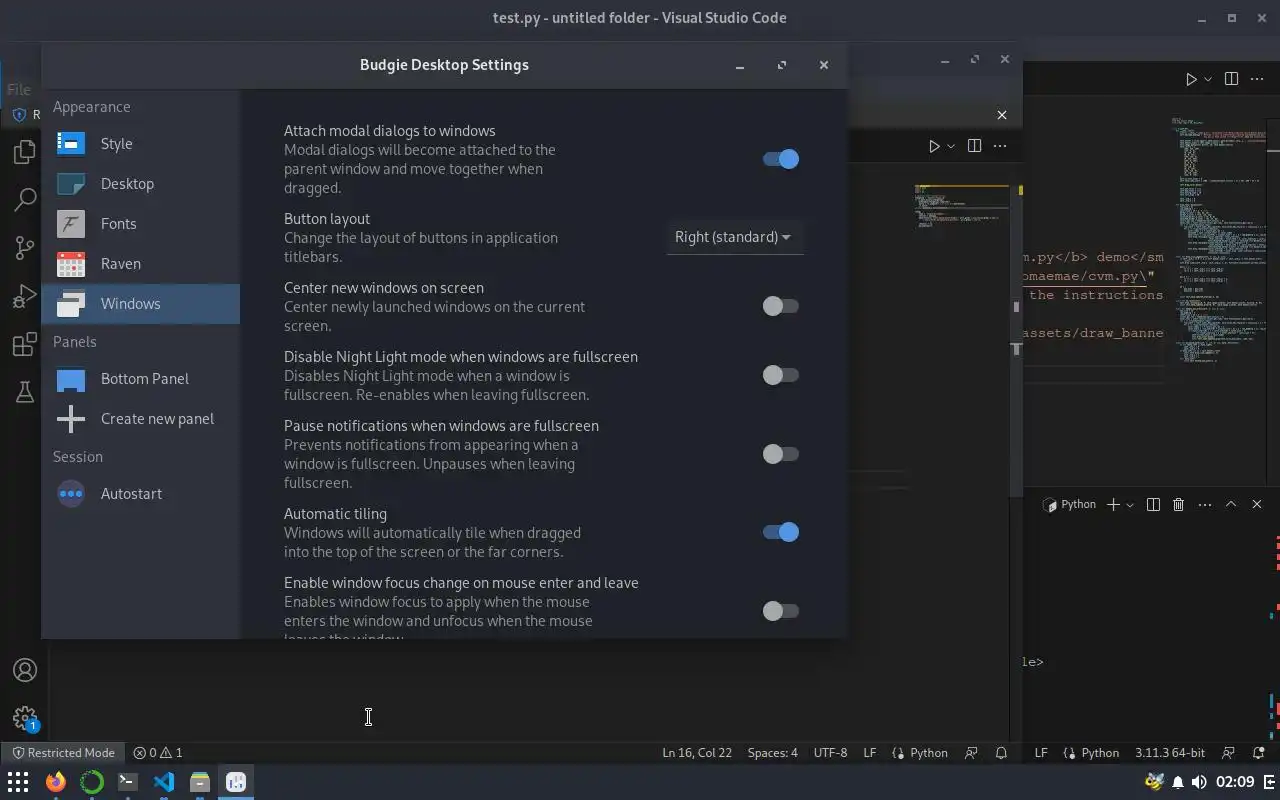
Task: Click Restricted Mode in the VS Code status bar
Action: (x=63, y=753)
